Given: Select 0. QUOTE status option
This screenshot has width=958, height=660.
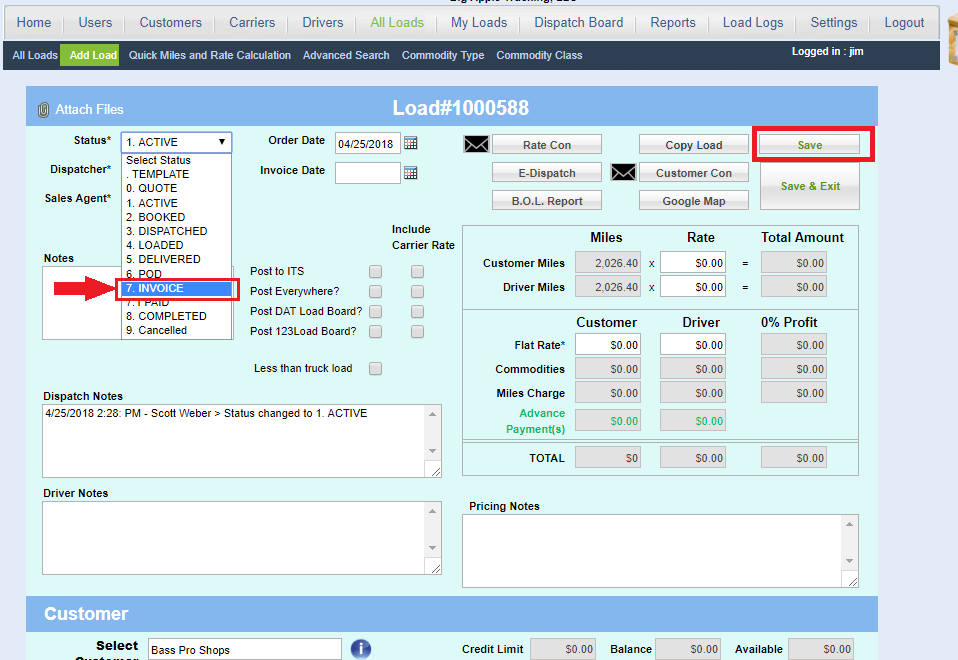Looking at the screenshot, I should coord(177,189).
